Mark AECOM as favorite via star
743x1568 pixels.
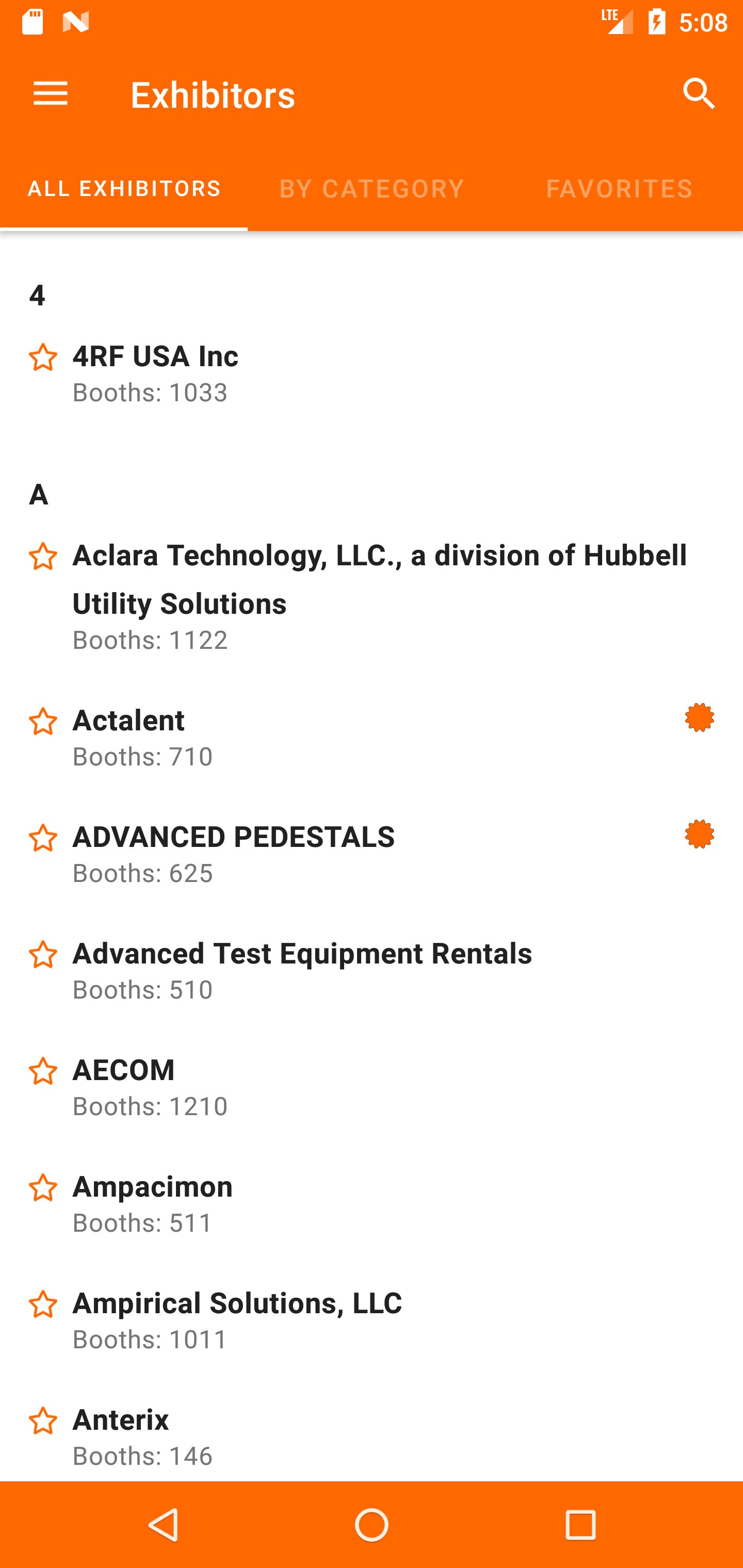pos(43,1071)
